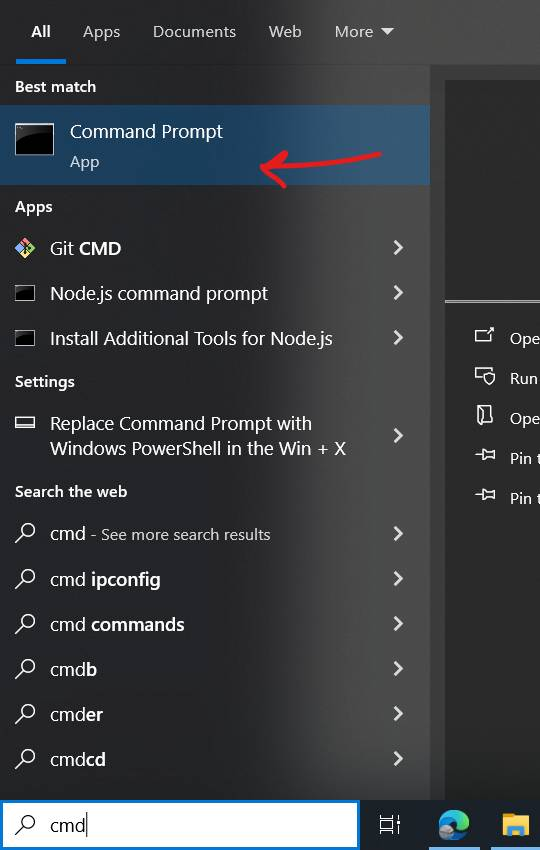
Task: Open cmd commands web search suggestion
Action: 209,624
